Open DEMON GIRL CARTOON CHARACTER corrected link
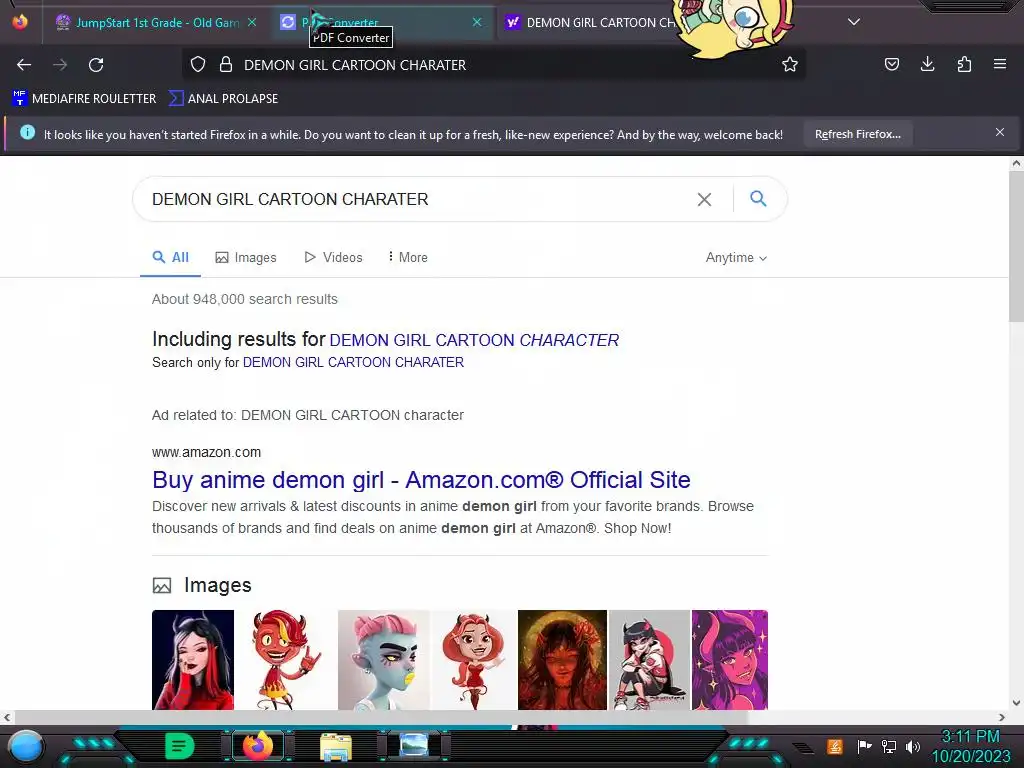This screenshot has width=1024, height=768. 474,340
